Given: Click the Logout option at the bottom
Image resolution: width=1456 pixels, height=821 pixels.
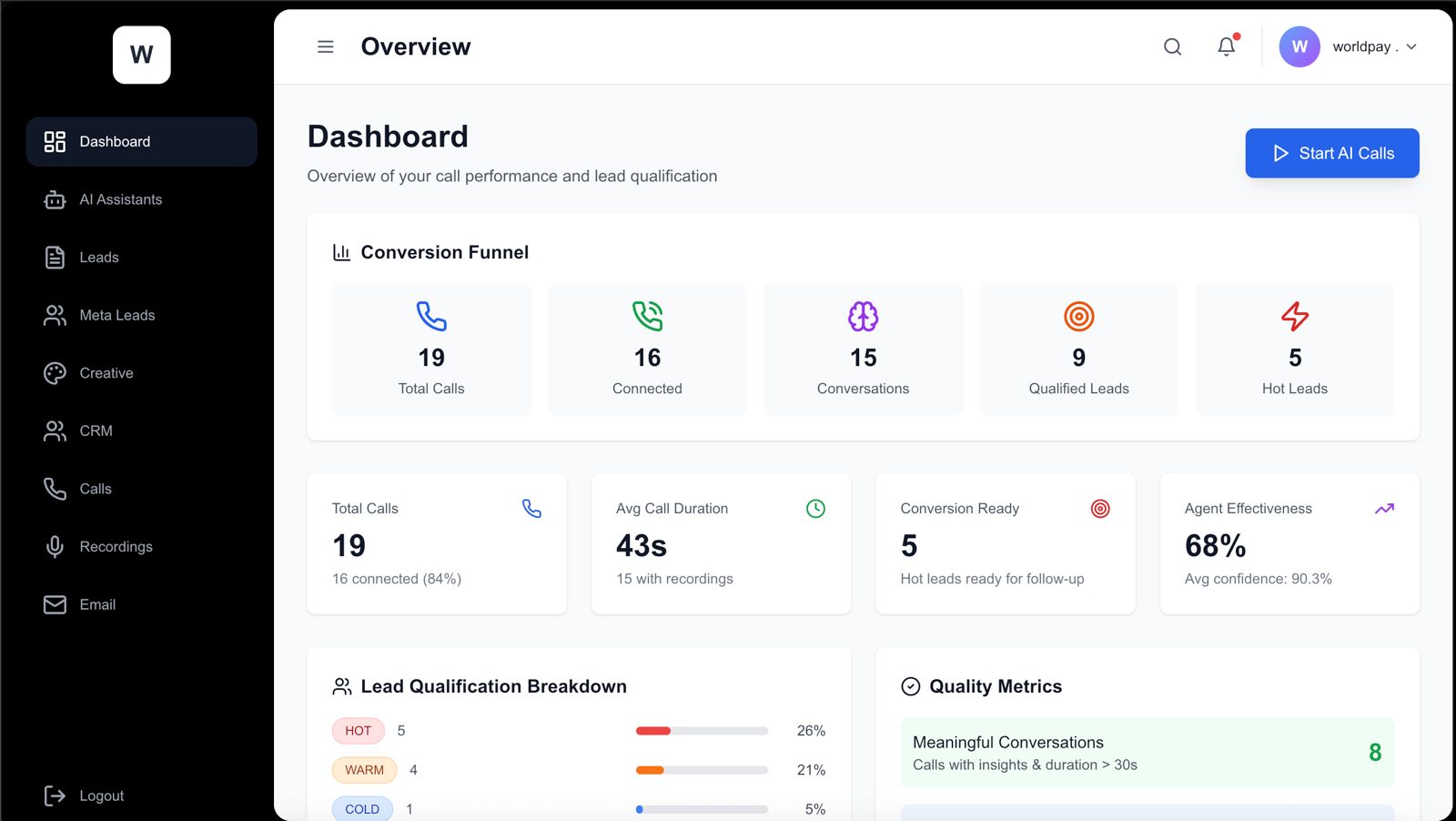Looking at the screenshot, I should point(102,795).
